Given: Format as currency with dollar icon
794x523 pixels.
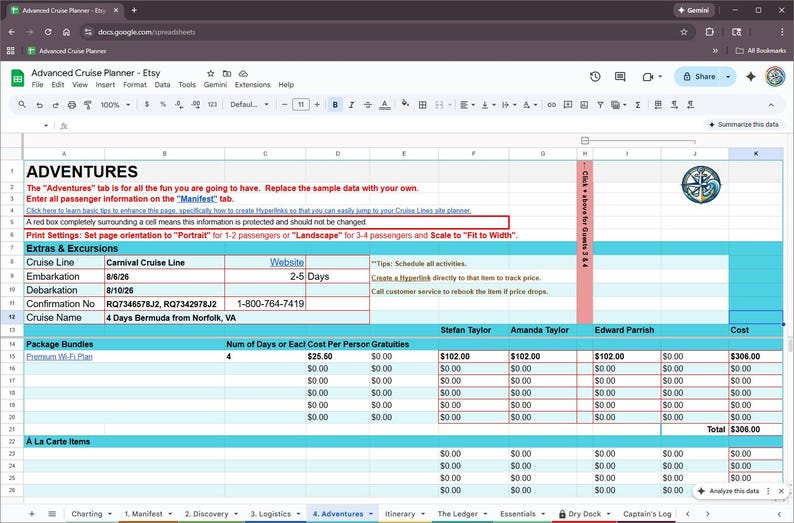Looking at the screenshot, I should 147,104.
